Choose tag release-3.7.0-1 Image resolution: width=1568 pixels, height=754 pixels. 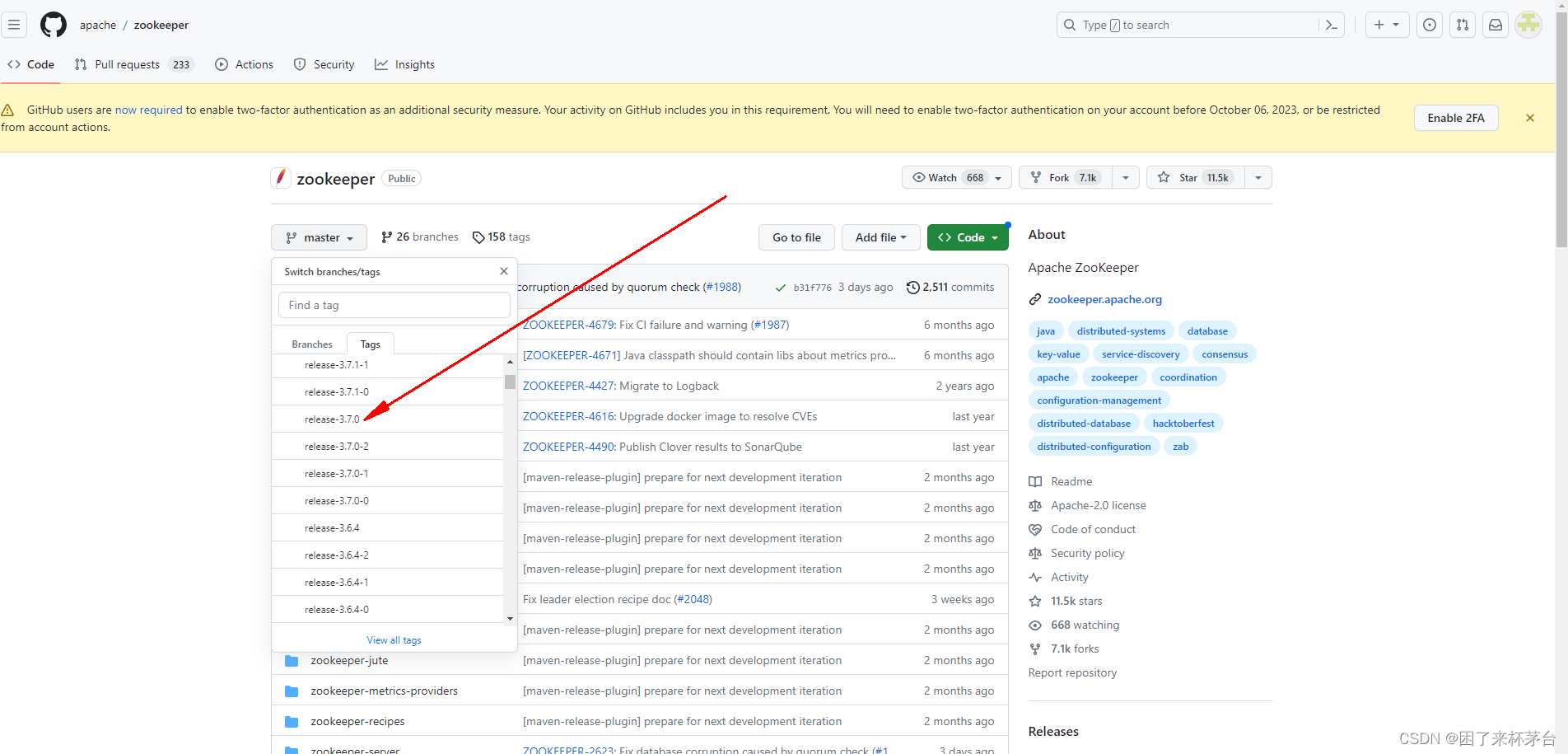[388, 474]
